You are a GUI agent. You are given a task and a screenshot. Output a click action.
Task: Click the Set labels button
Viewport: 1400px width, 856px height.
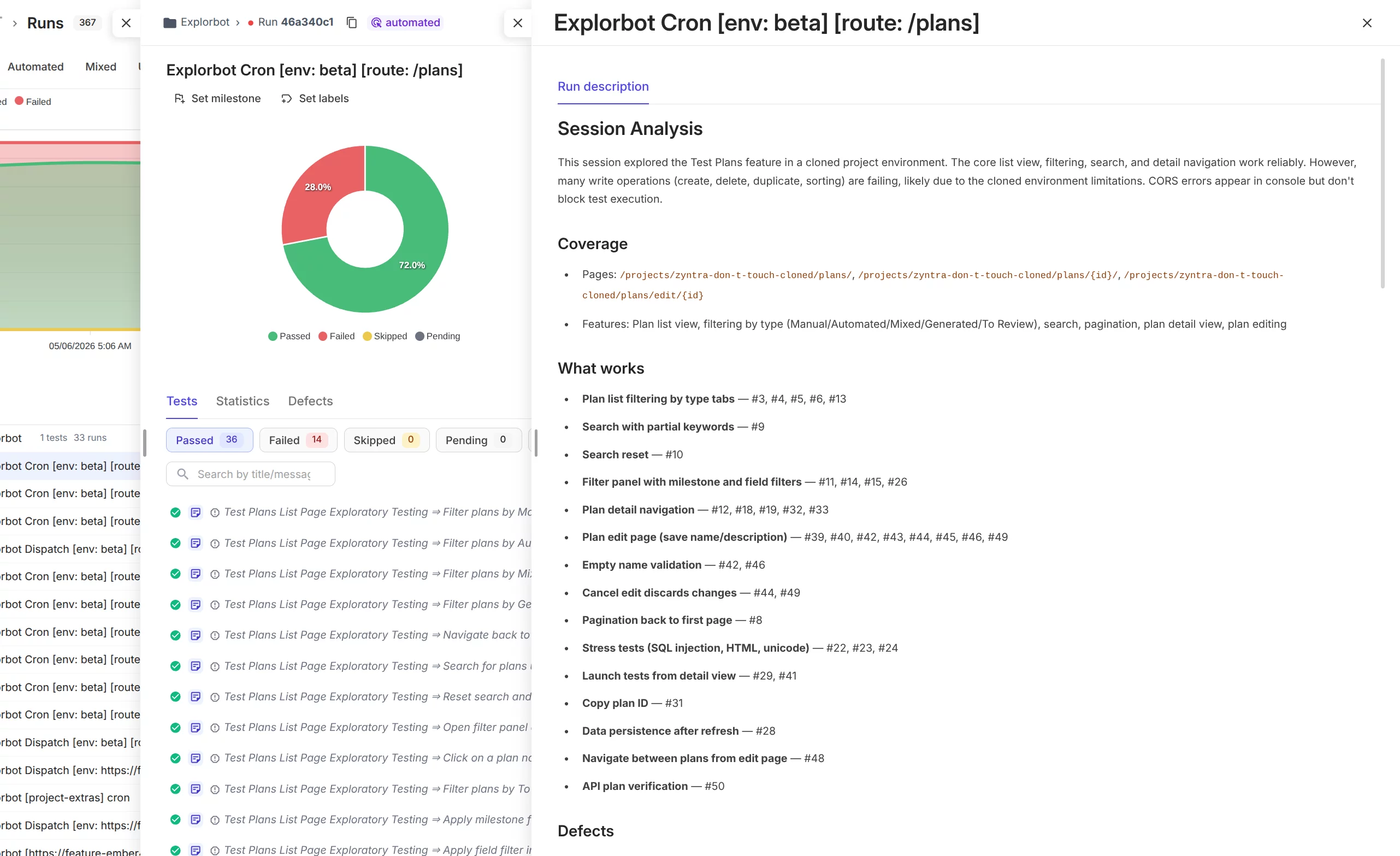(x=315, y=98)
